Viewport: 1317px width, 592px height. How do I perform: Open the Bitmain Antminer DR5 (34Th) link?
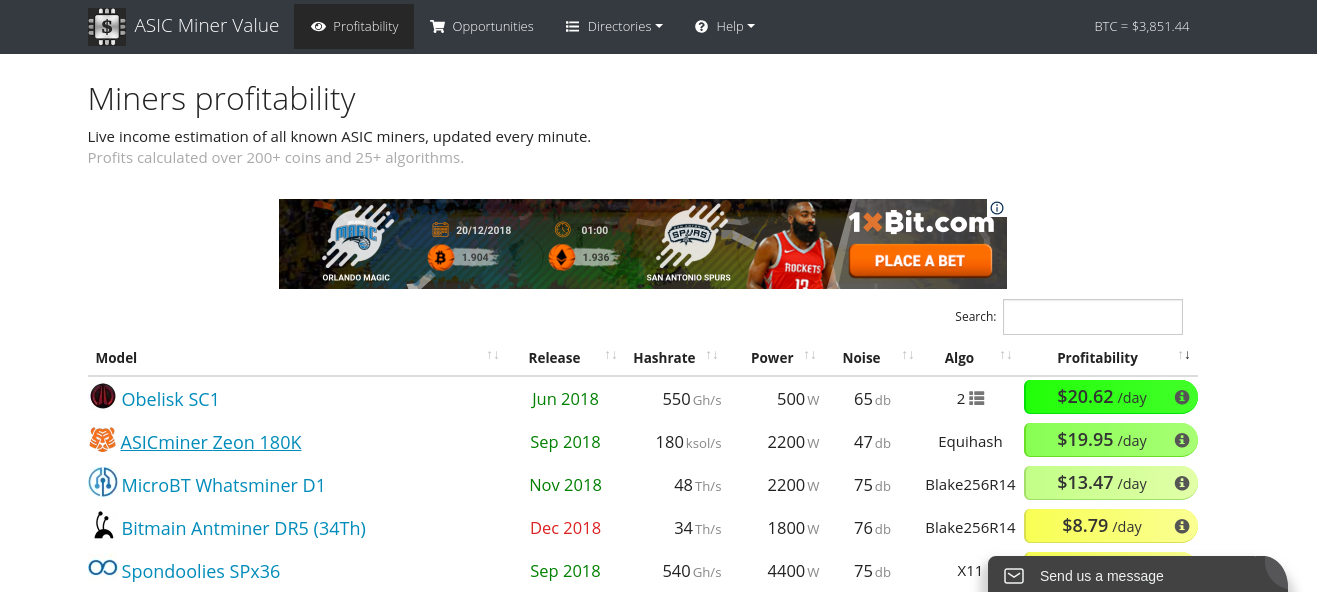pyautogui.click(x=244, y=528)
